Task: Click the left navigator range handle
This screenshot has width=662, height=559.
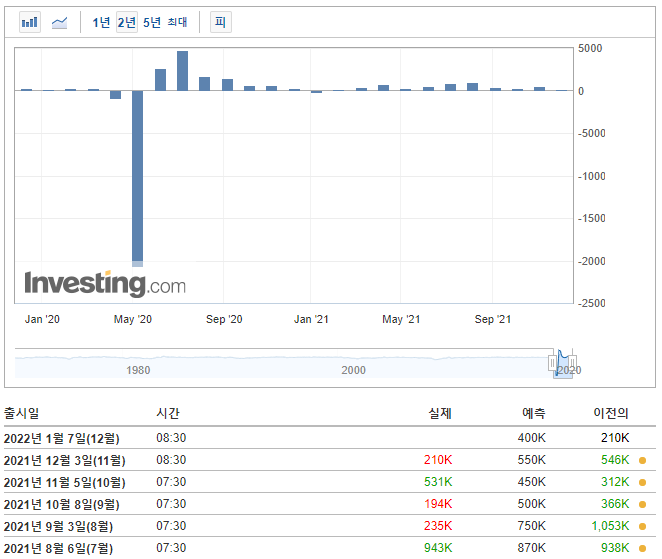Action: point(553,363)
